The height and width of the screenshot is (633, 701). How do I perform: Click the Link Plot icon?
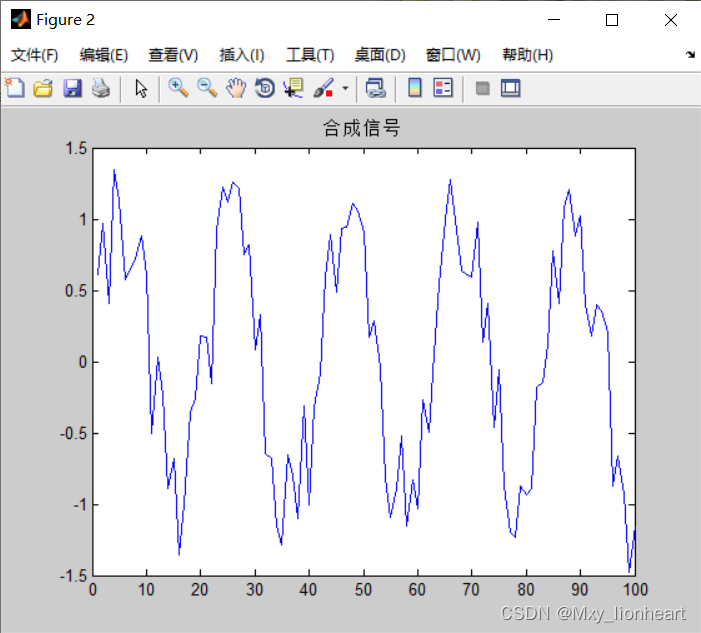tap(376, 88)
